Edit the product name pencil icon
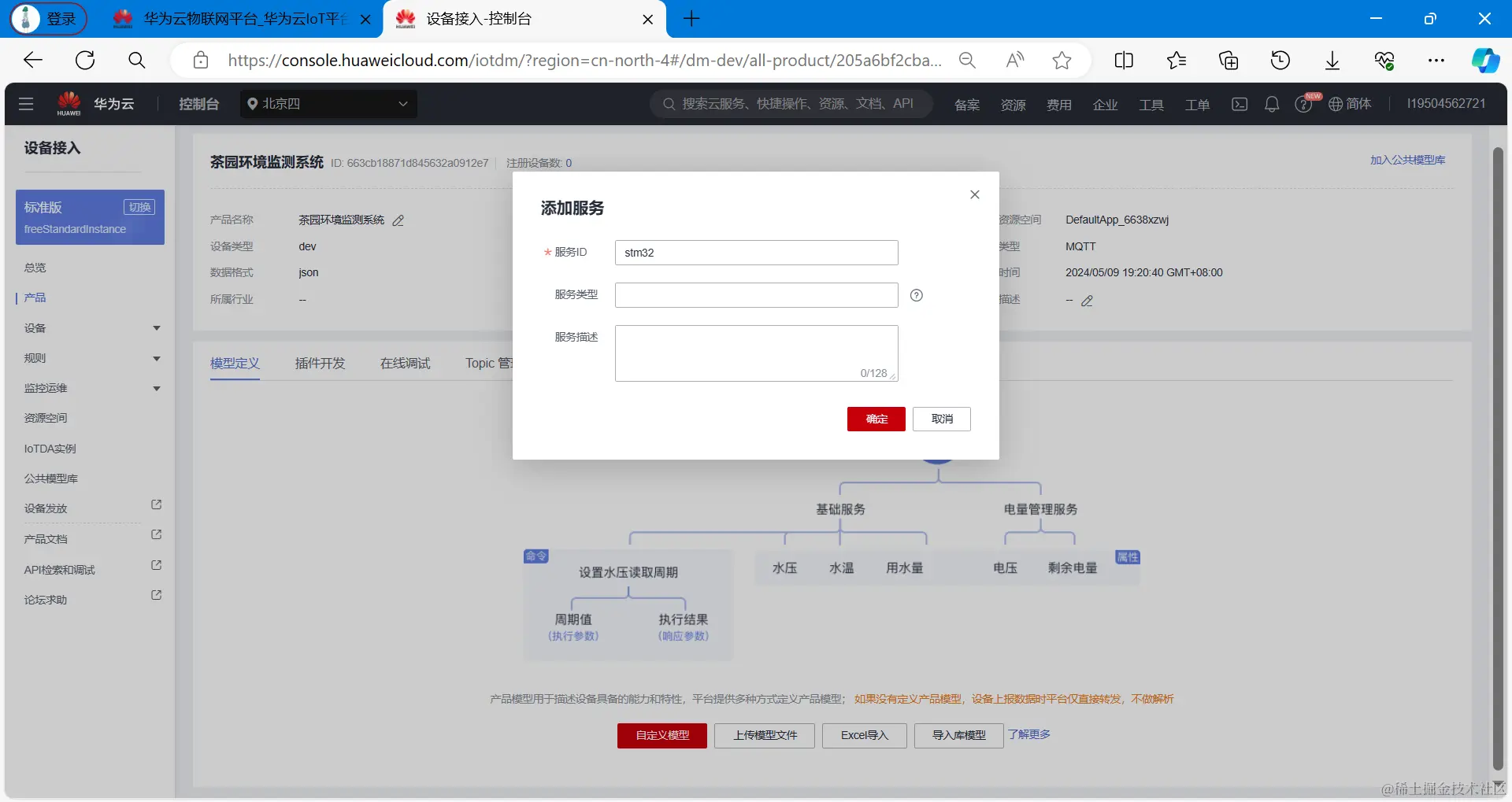 click(398, 220)
